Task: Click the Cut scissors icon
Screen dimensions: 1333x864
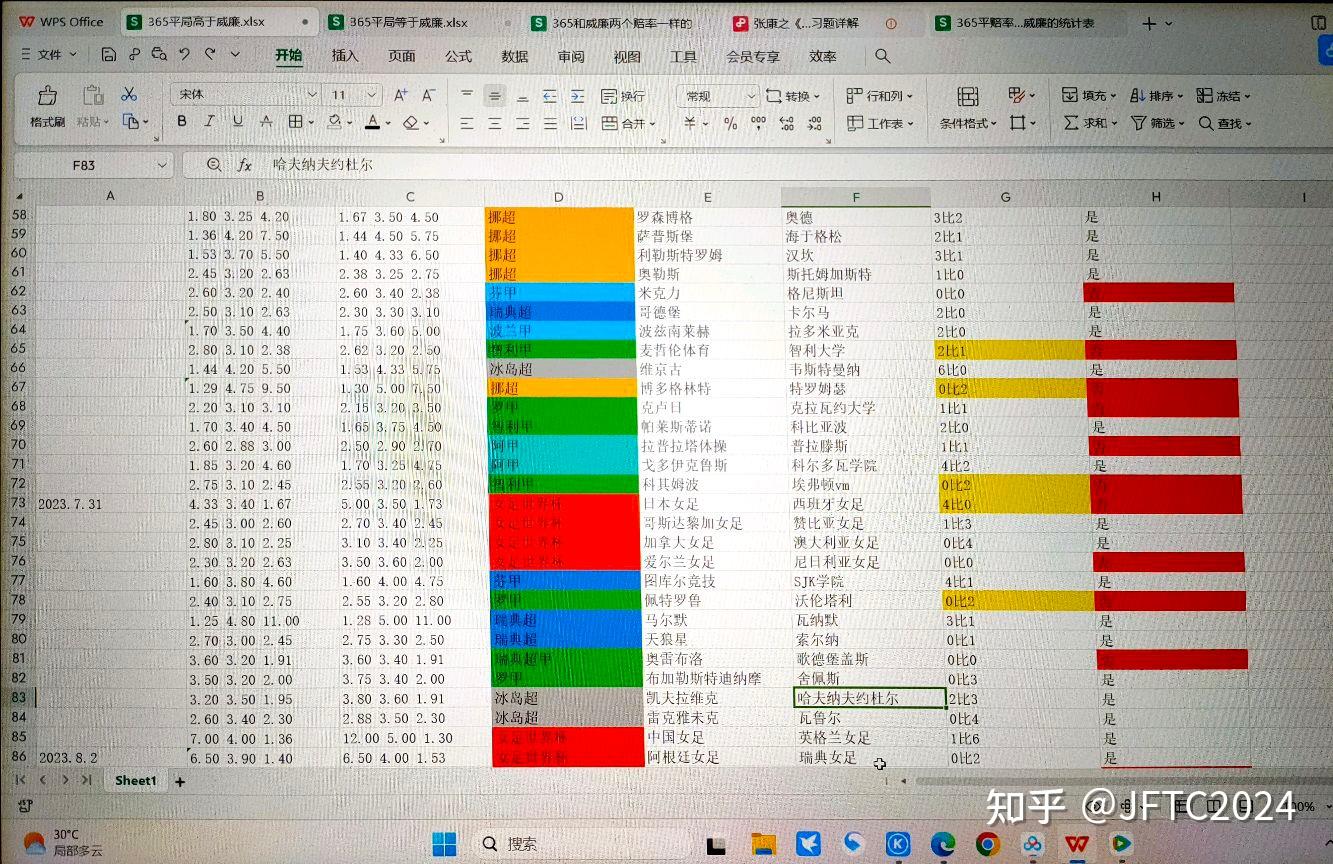Action: click(129, 94)
